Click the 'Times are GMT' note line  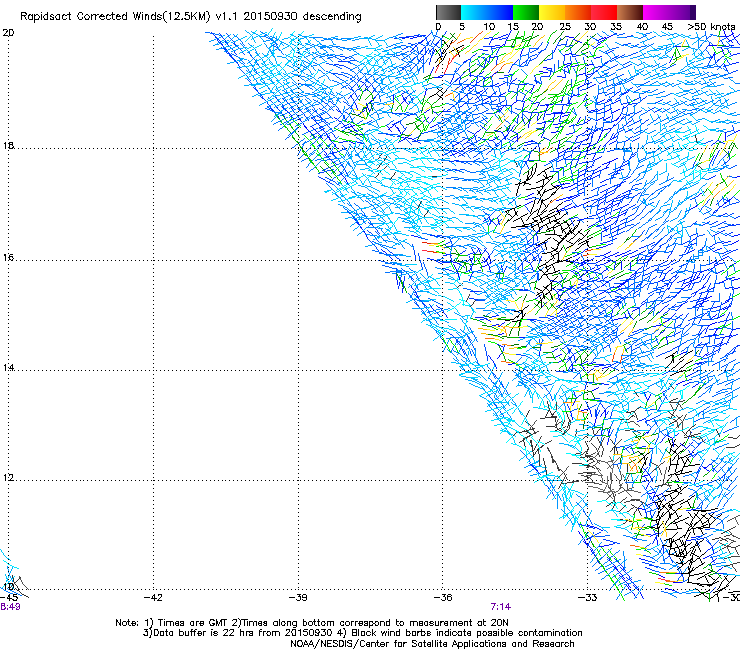pos(312,623)
